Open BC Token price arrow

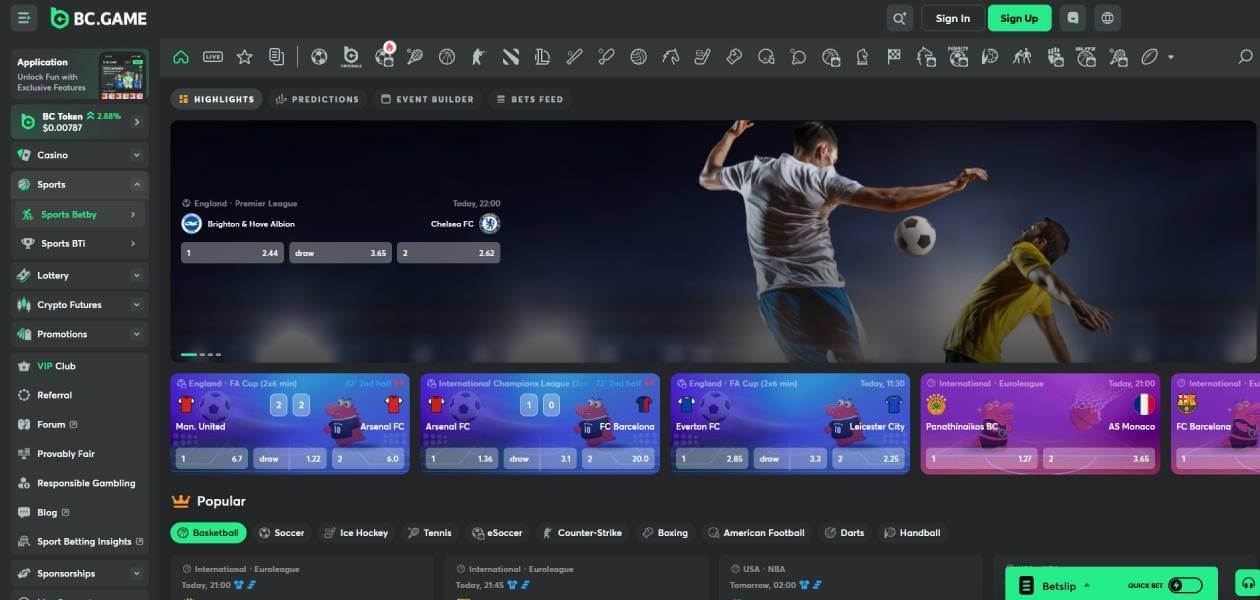click(x=137, y=122)
